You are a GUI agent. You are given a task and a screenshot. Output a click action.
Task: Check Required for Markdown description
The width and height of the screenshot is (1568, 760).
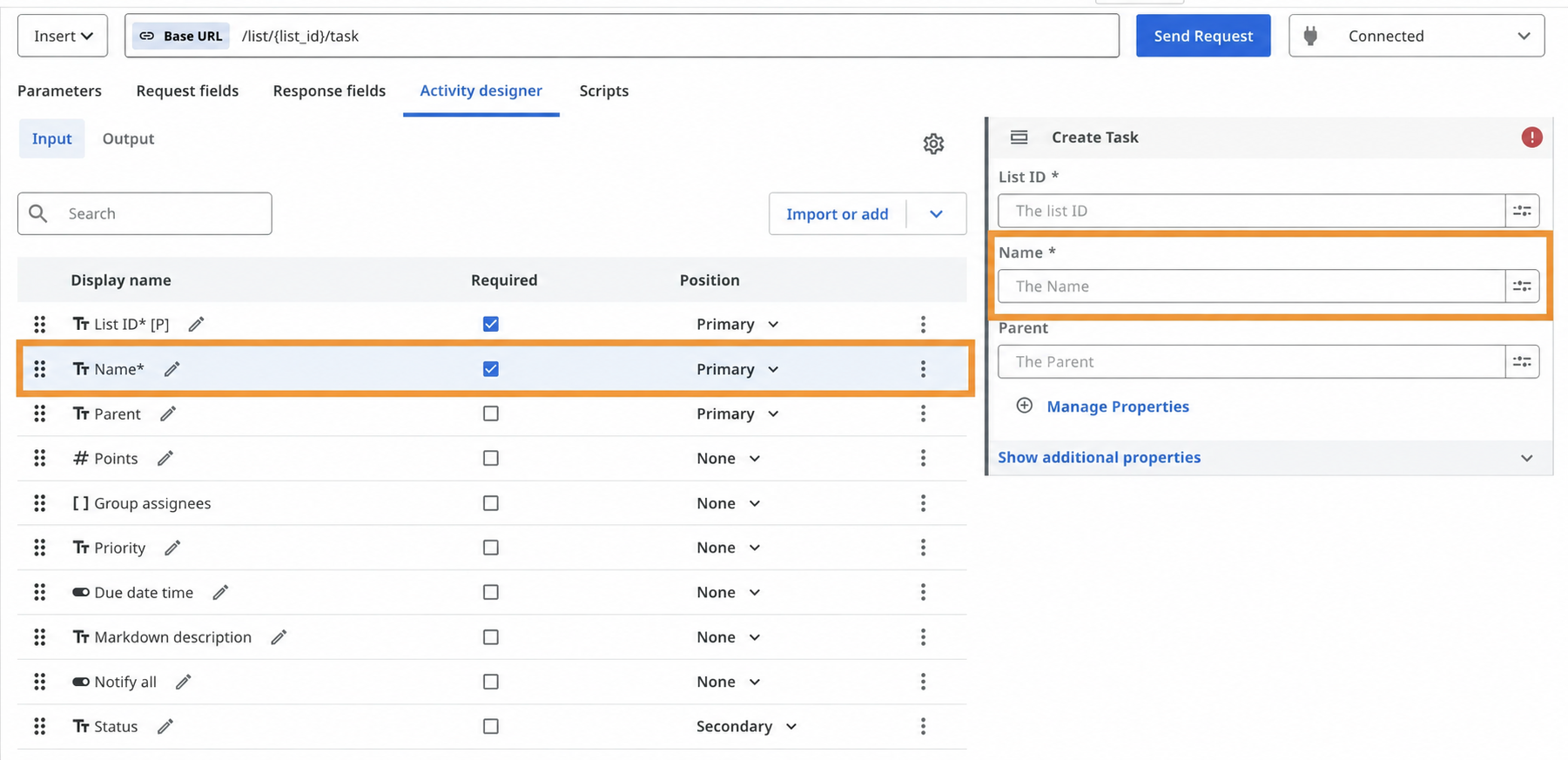coord(491,637)
